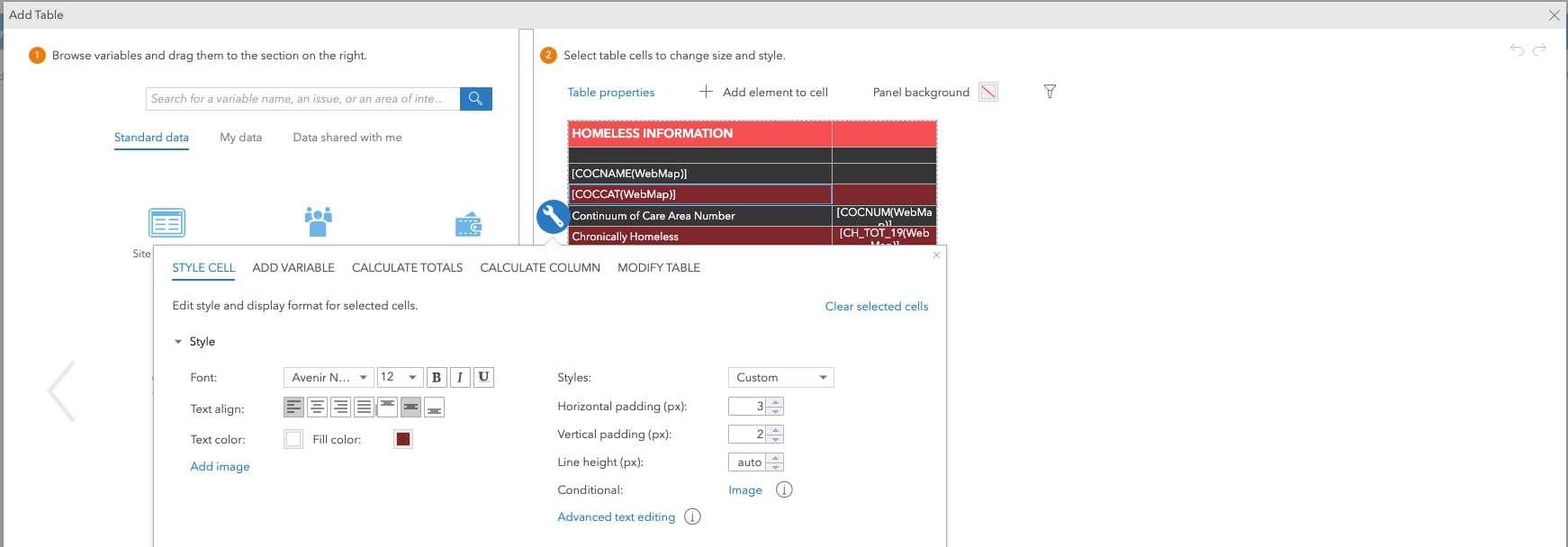Toggle italic text formatting
This screenshot has height=547, width=1568.
(x=460, y=377)
